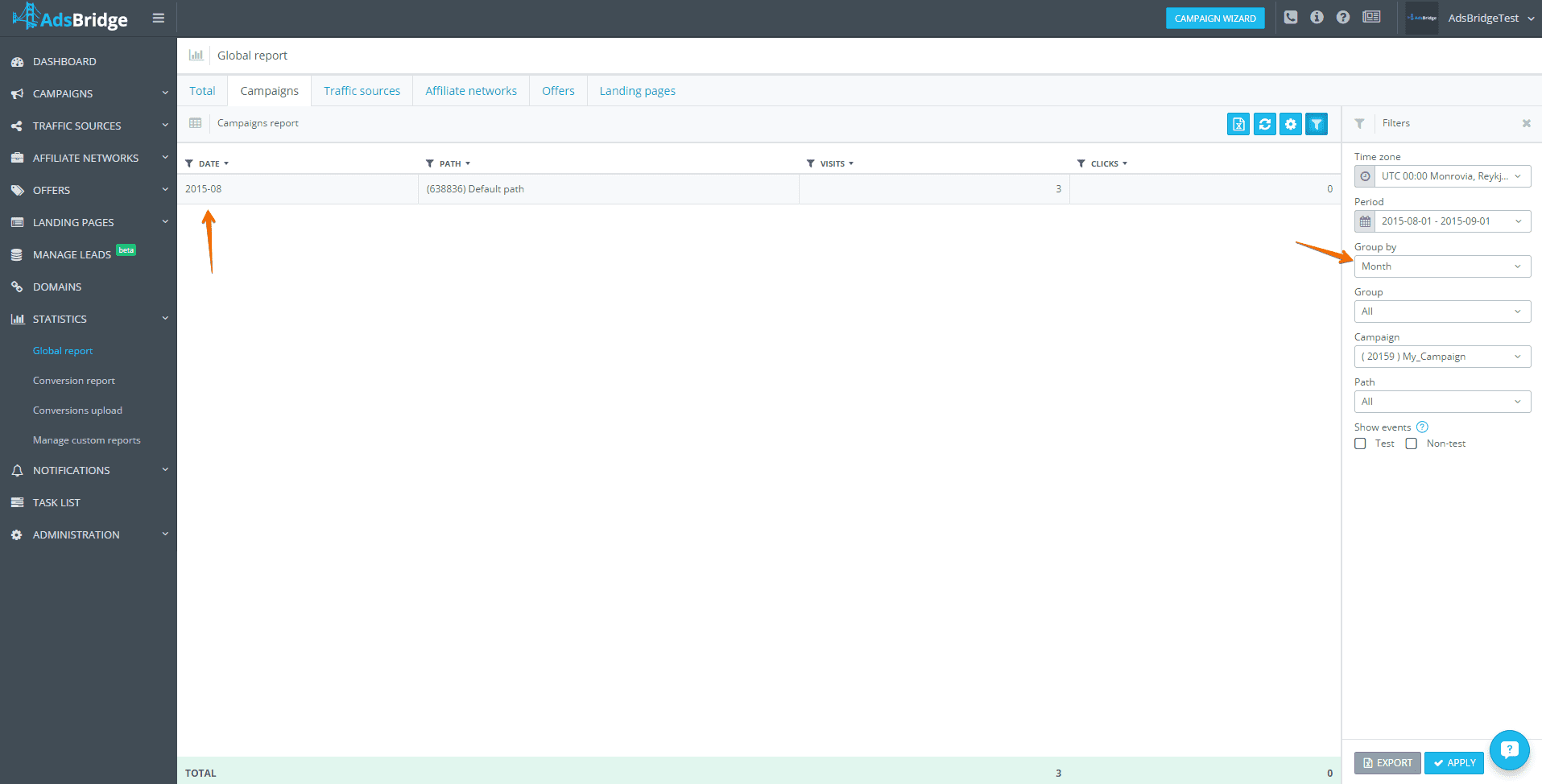The width and height of the screenshot is (1542, 784).
Task: Click the Apply filters button
Action: tap(1454, 763)
